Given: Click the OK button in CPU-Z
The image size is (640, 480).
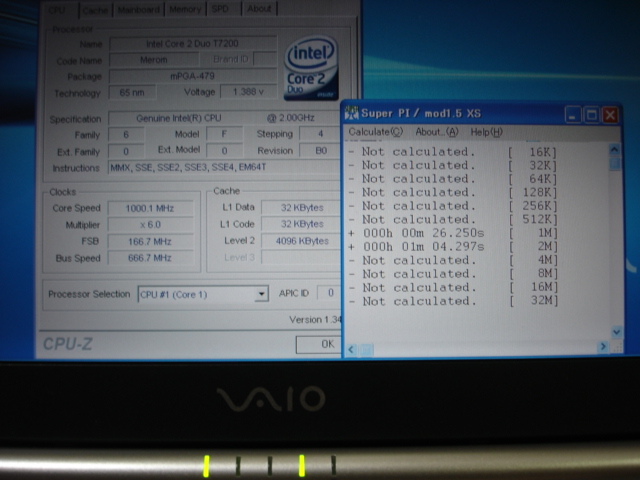Looking at the screenshot, I should [x=319, y=344].
